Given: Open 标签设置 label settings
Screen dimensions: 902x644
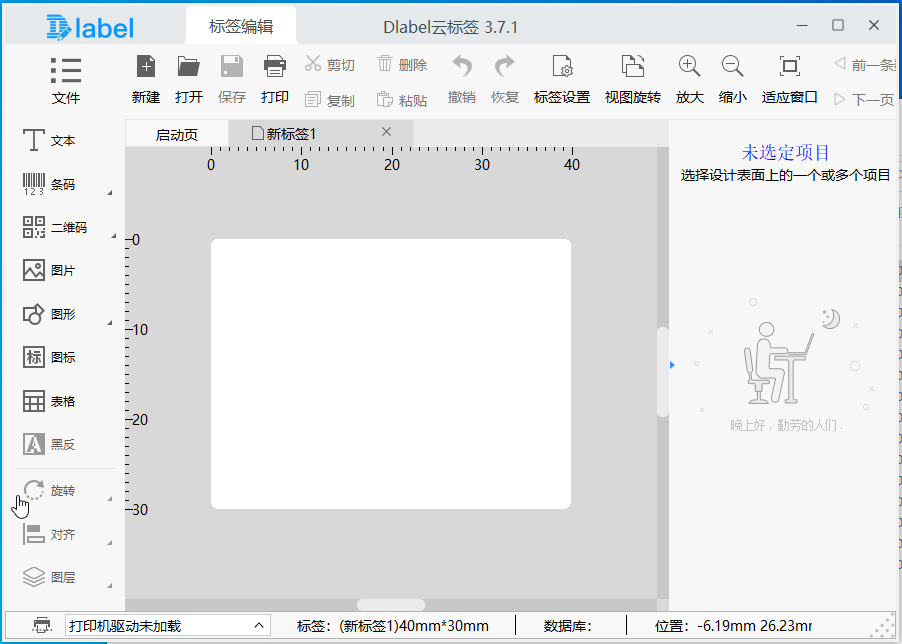Looking at the screenshot, I should coord(562,80).
